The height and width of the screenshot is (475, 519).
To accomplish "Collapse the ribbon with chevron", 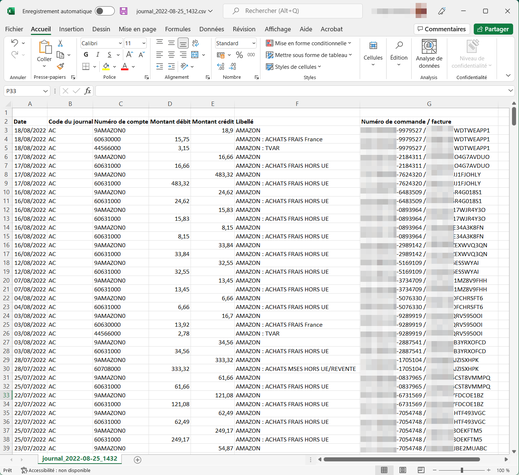I will 508,76.
